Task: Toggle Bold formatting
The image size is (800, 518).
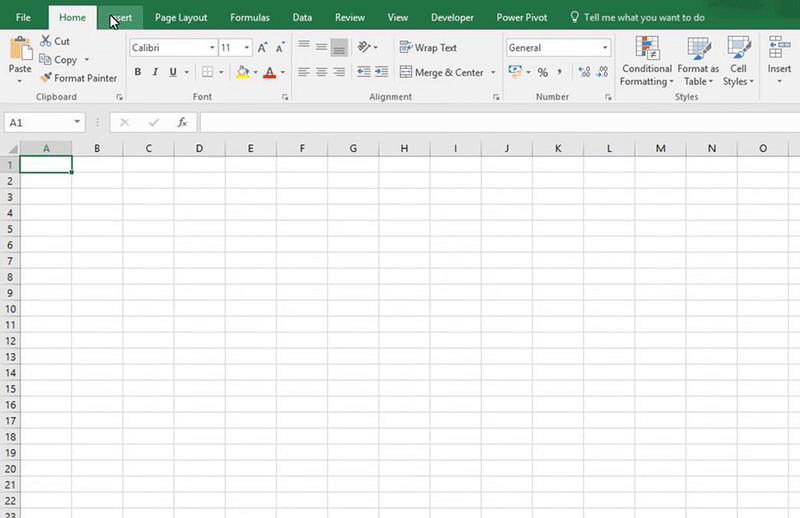Action: 138,72
